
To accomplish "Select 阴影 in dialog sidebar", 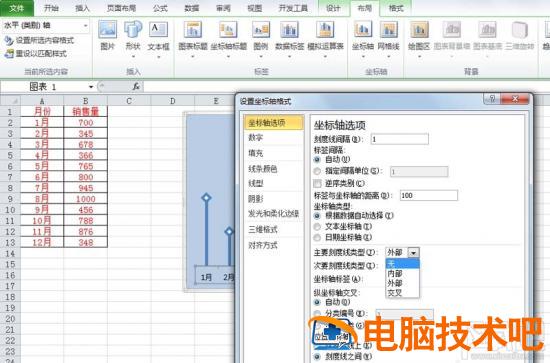I will pos(274,199).
